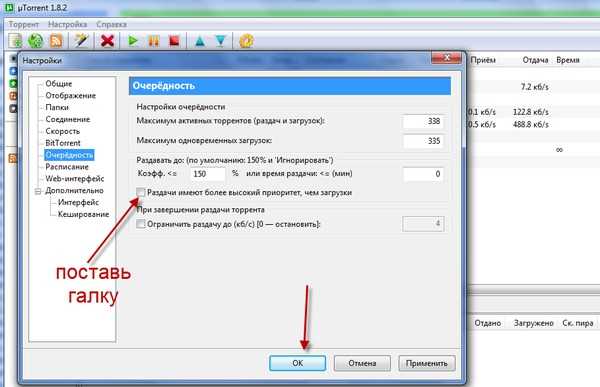Click the Коэфф. ratio field showing 150

pos(208,174)
